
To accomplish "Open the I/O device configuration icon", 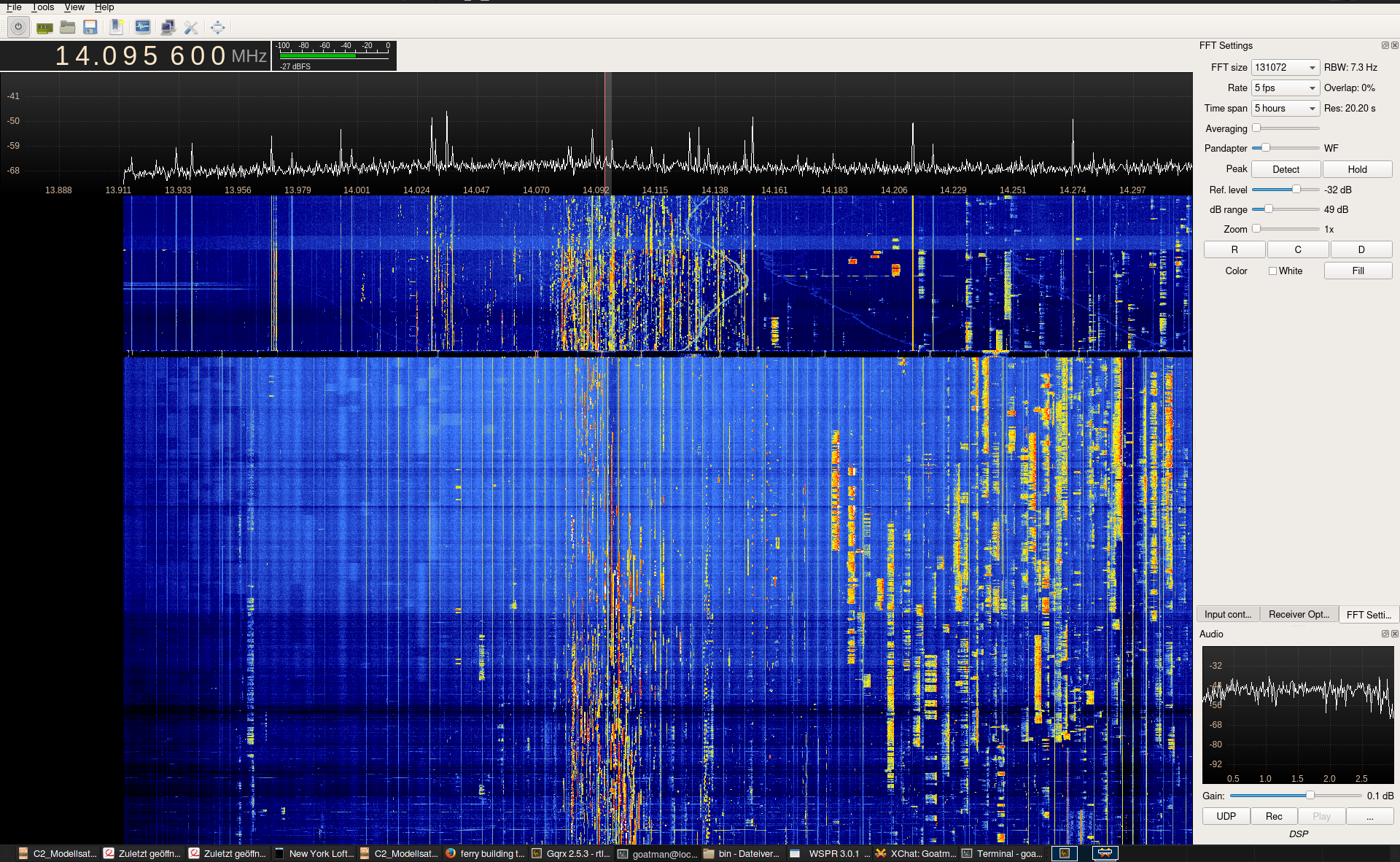I will pos(44,28).
